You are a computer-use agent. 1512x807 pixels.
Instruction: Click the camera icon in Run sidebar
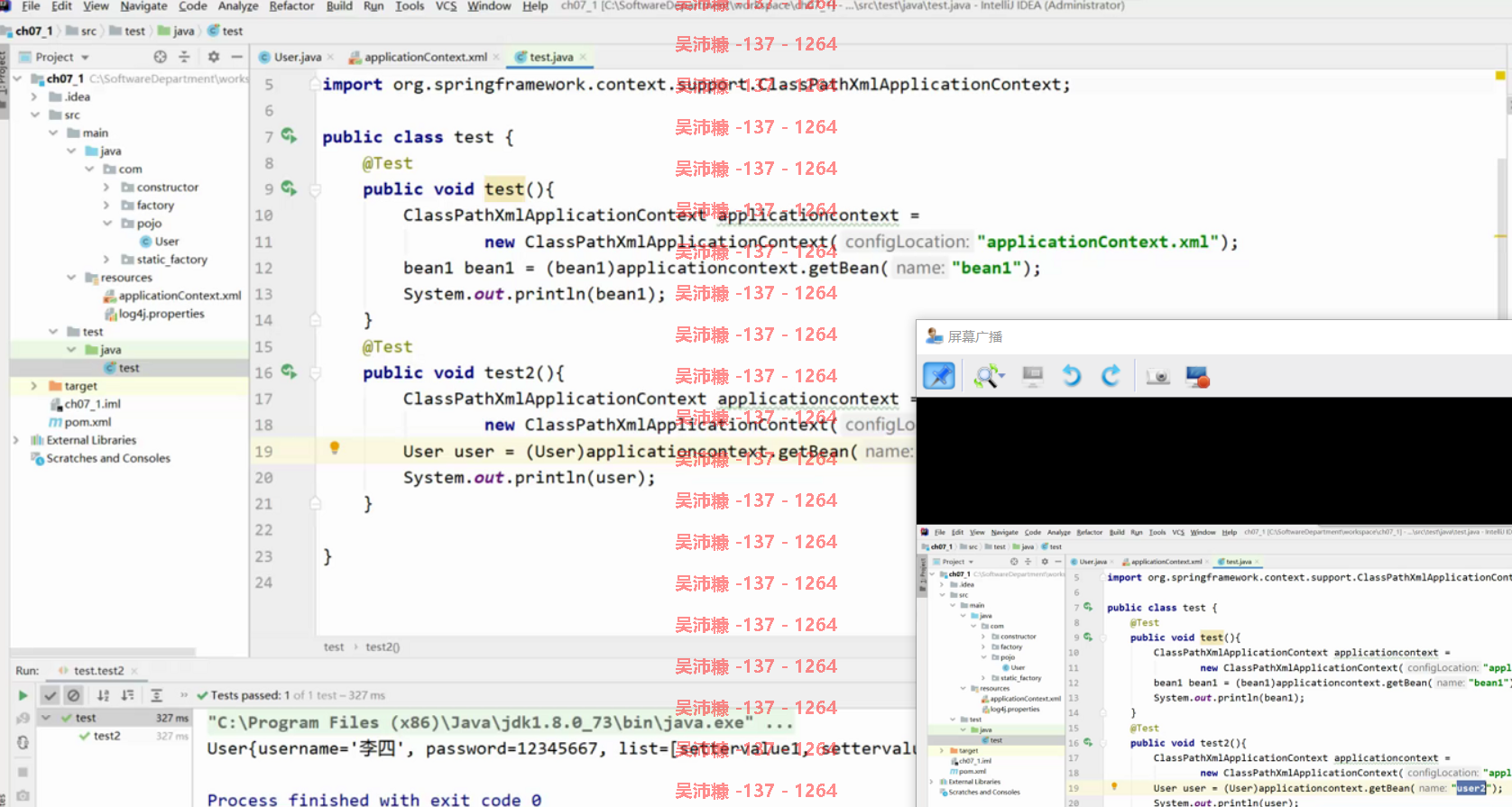click(23, 797)
